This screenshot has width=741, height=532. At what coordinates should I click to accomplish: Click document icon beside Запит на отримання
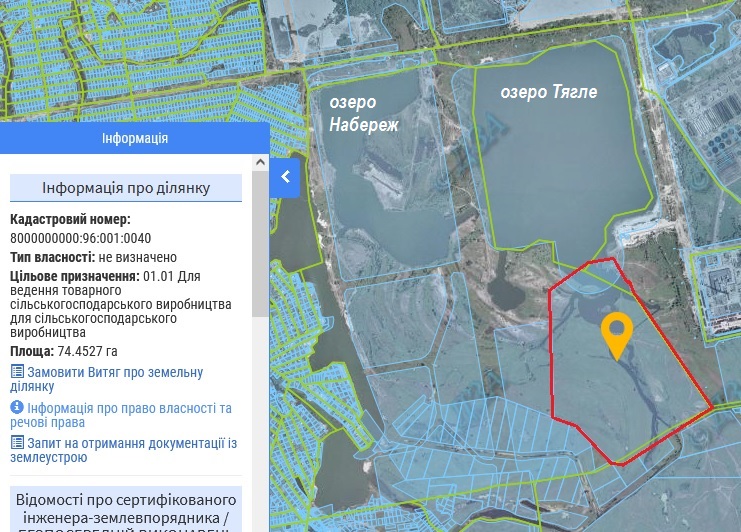pyautogui.click(x=17, y=442)
